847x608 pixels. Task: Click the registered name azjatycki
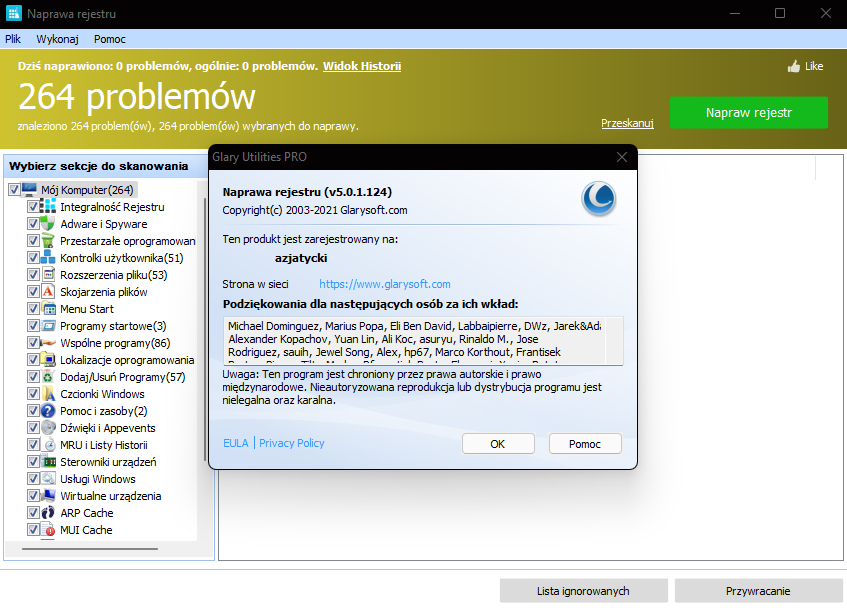pos(301,258)
